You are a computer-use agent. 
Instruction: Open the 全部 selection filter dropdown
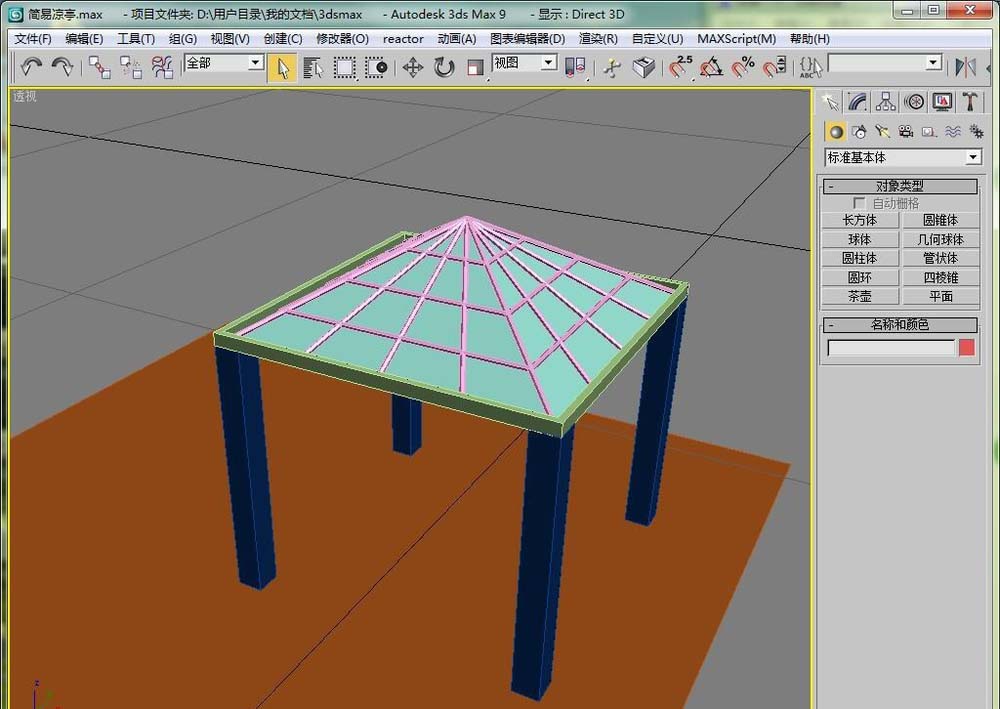(x=256, y=62)
